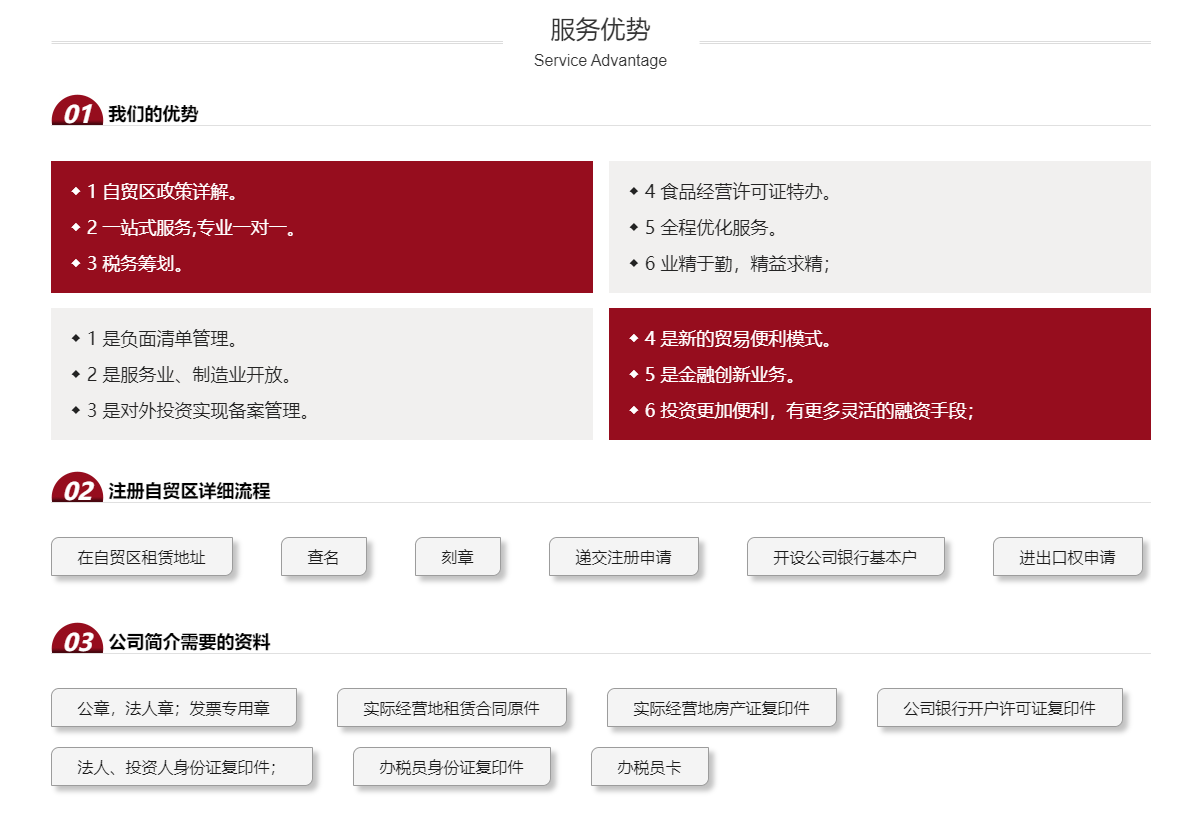Click the 办税员卡 button

[x=649, y=767]
